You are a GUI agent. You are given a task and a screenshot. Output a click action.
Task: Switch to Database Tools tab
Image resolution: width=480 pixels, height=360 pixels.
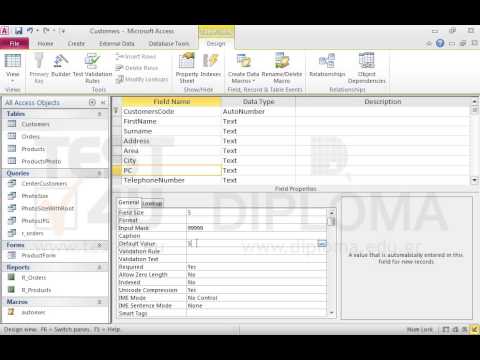[x=169, y=44]
